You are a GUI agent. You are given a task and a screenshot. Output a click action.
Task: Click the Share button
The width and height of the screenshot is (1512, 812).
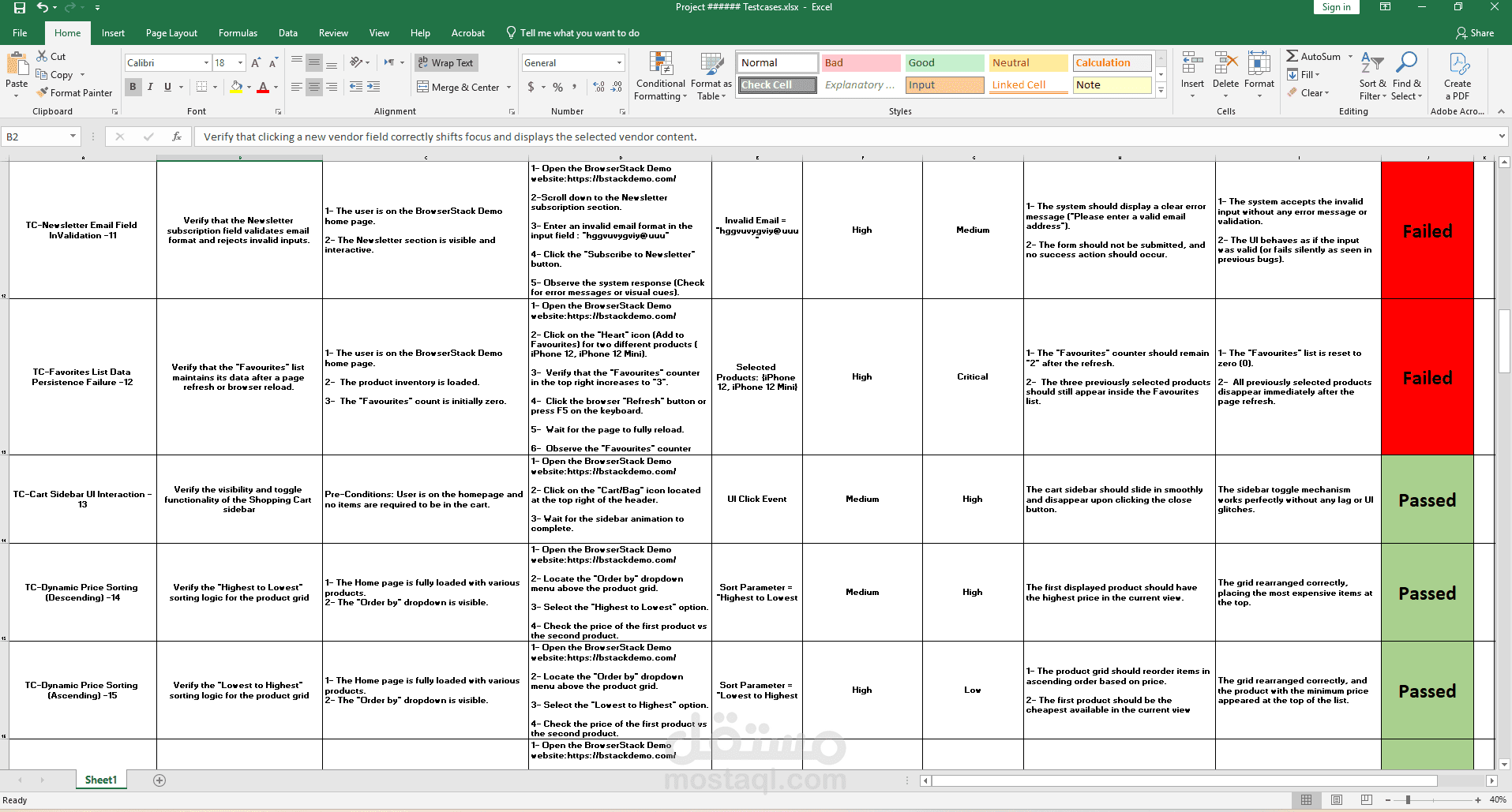click(x=1475, y=33)
